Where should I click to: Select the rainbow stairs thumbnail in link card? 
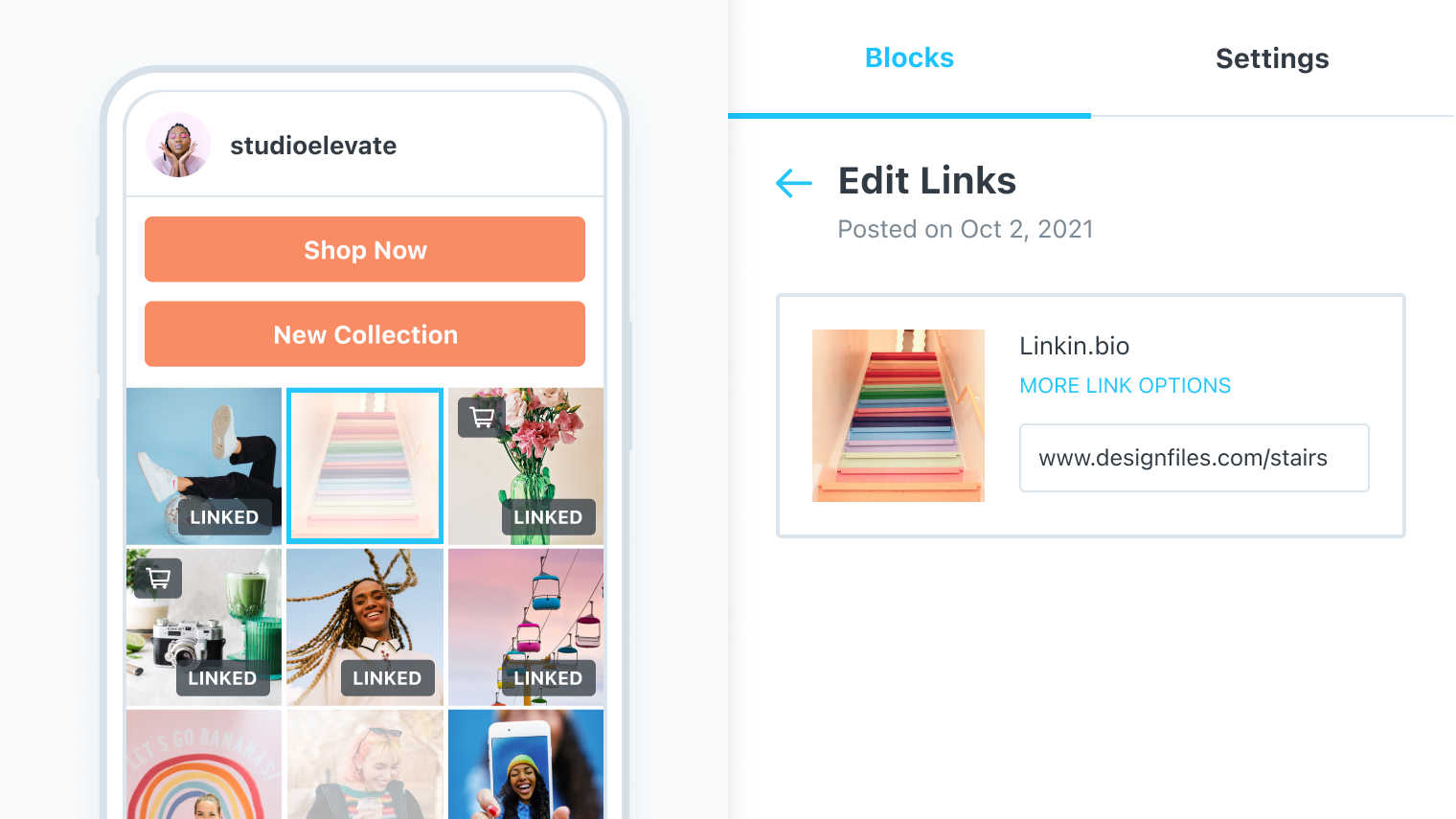click(899, 416)
